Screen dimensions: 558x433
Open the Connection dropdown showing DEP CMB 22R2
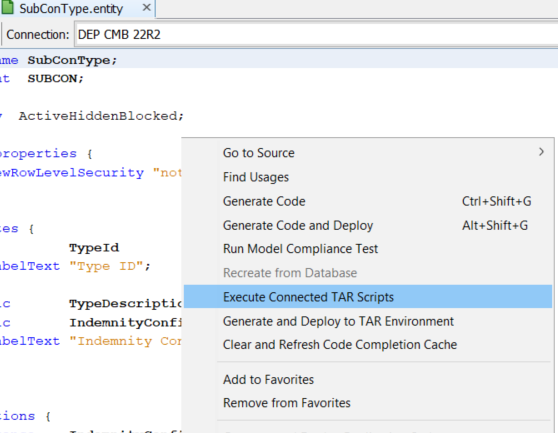tap(316, 35)
